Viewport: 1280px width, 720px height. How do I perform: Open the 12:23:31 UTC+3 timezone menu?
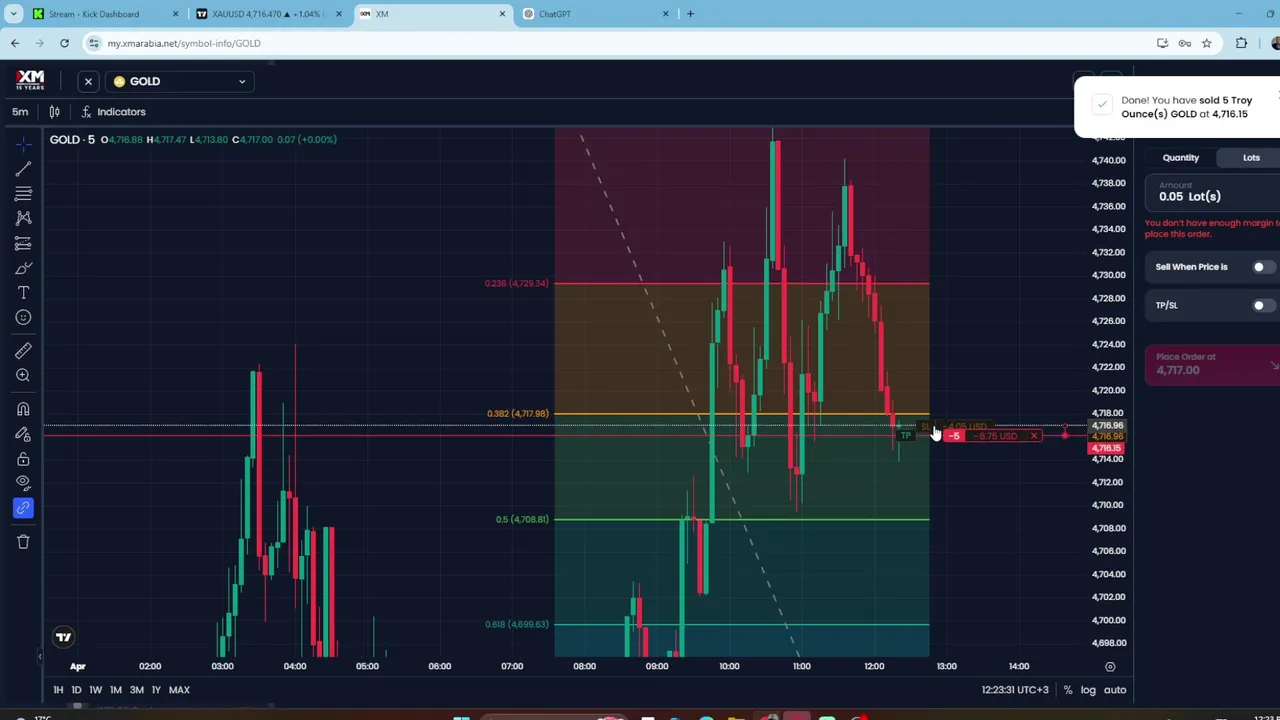click(x=1015, y=690)
